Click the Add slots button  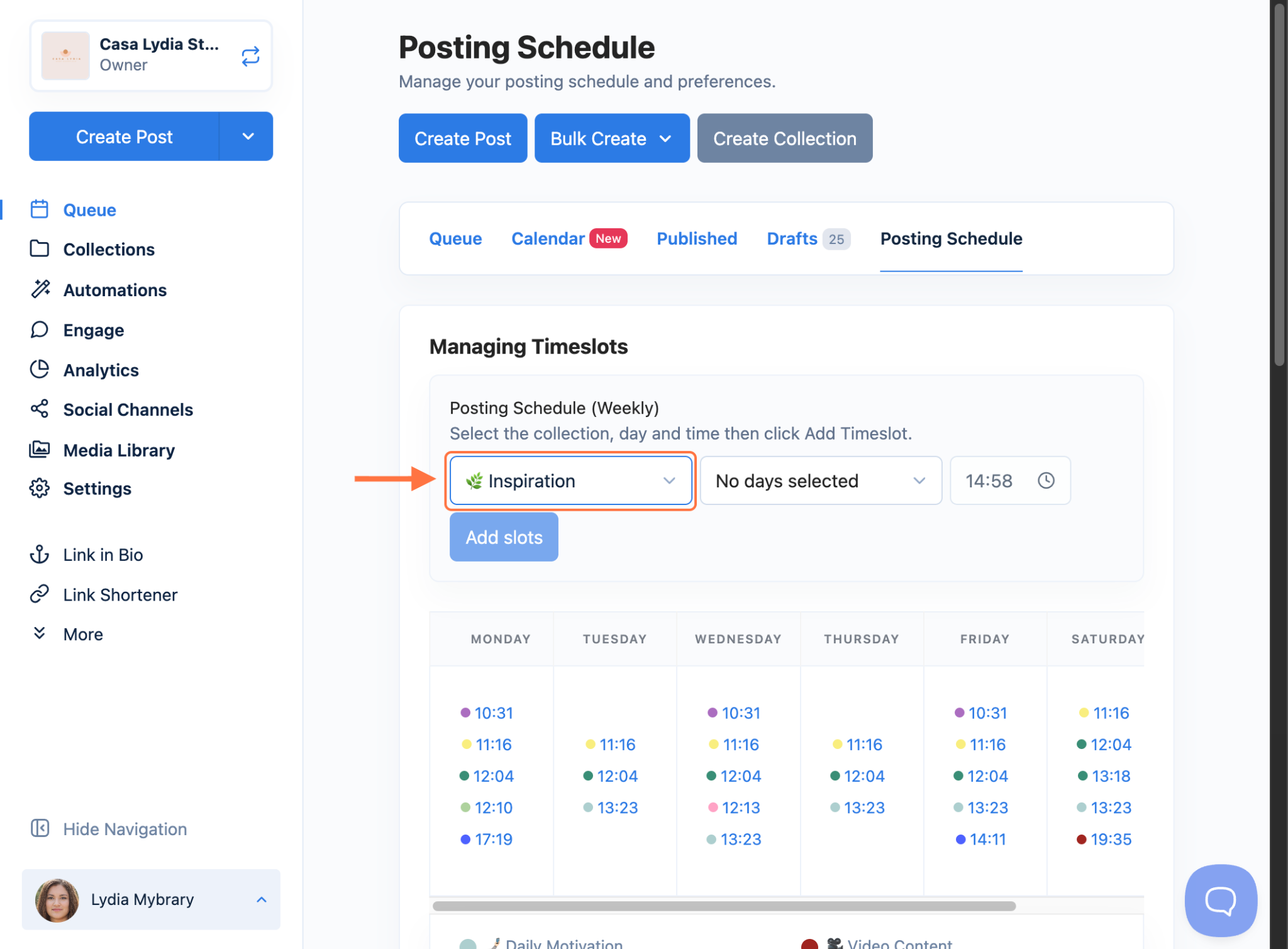tap(504, 537)
